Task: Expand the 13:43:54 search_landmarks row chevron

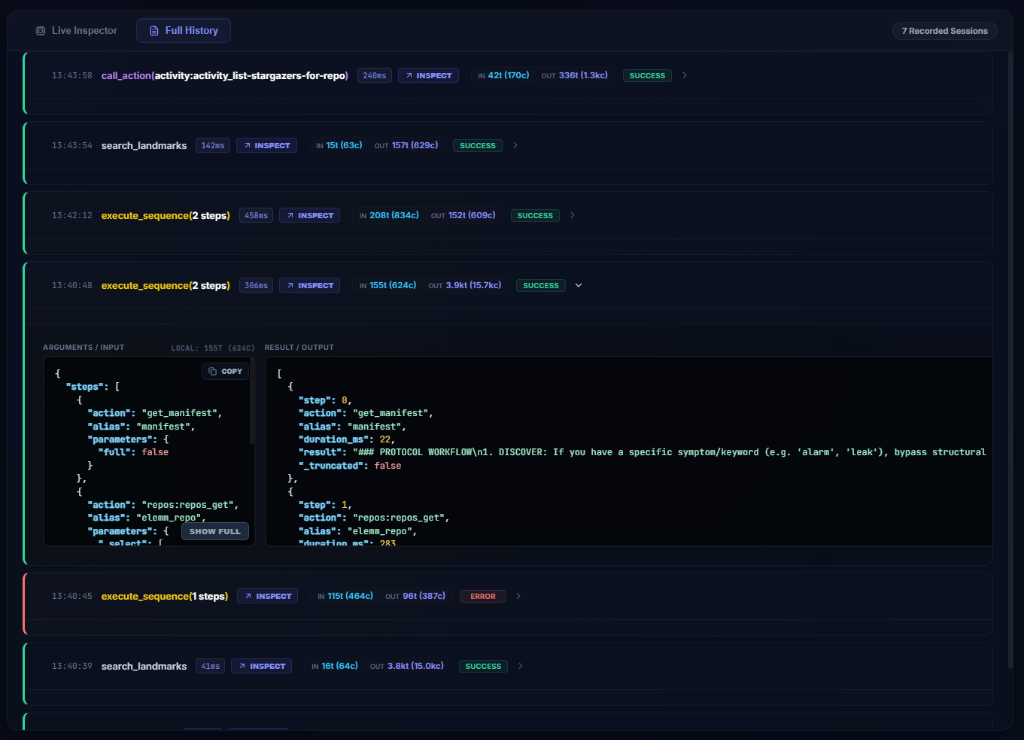Action: (x=515, y=146)
